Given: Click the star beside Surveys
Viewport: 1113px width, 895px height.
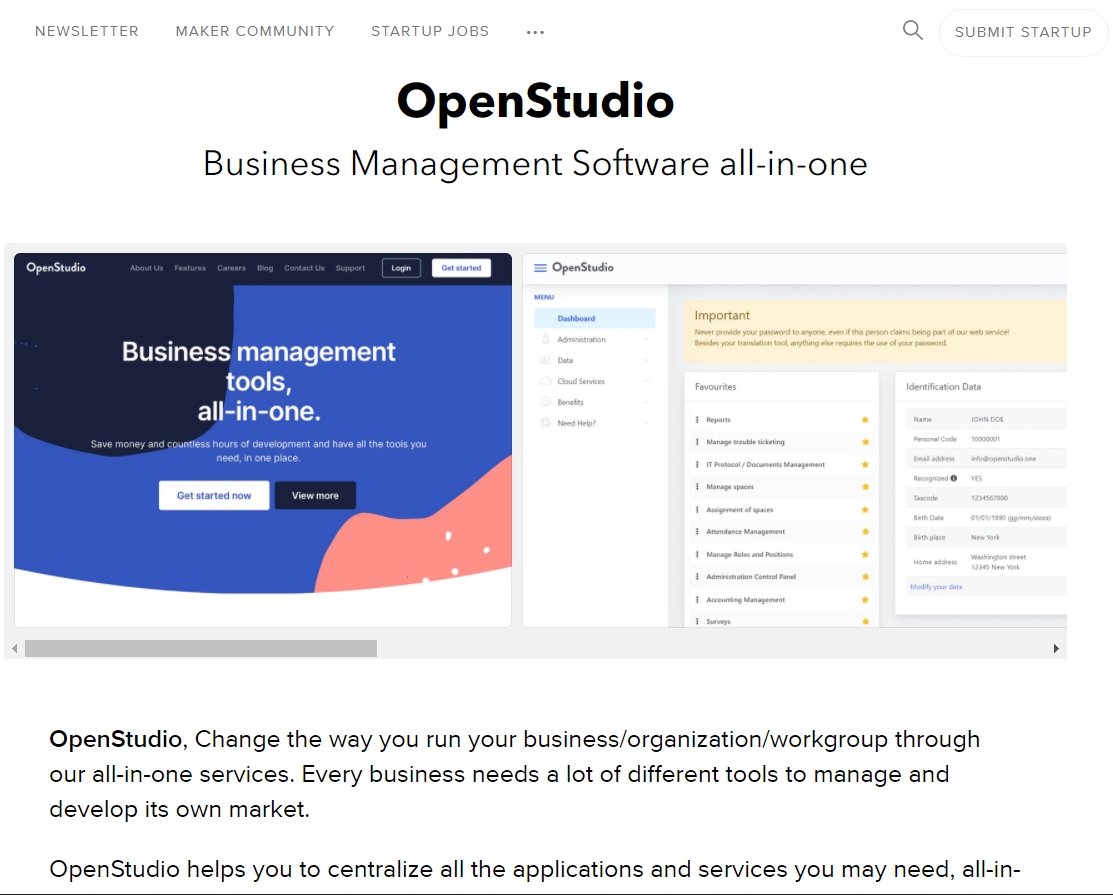Looking at the screenshot, I should tap(865, 621).
